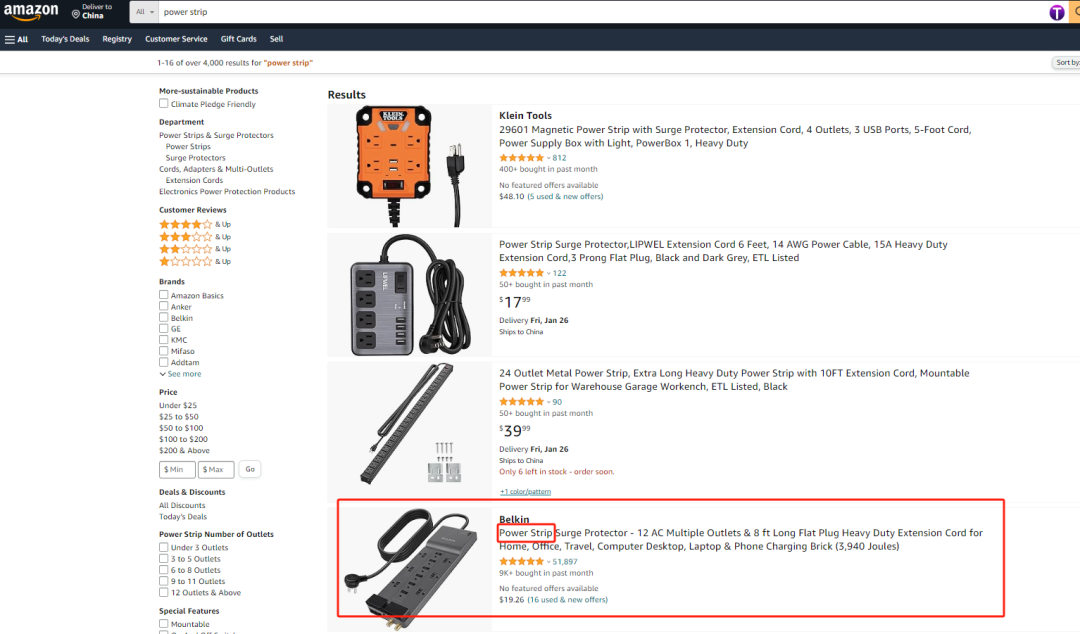Open the Sort by dropdown
Viewport: 1080px width, 634px height.
click(1066, 63)
